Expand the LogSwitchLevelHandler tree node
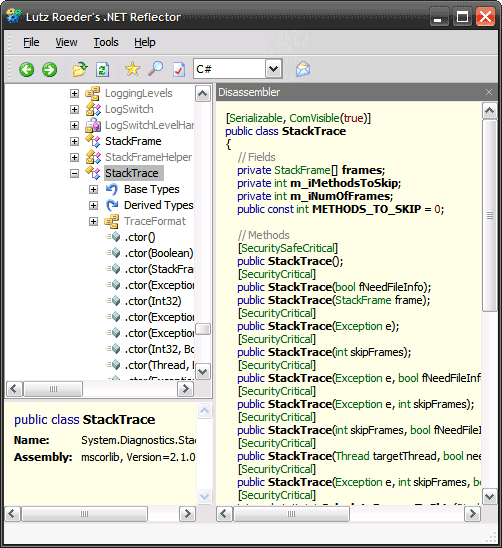502x548 pixels. (74, 125)
